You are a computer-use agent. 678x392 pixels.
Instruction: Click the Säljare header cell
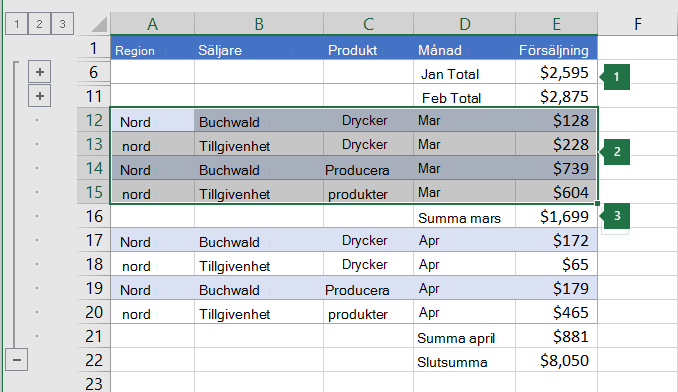259,48
